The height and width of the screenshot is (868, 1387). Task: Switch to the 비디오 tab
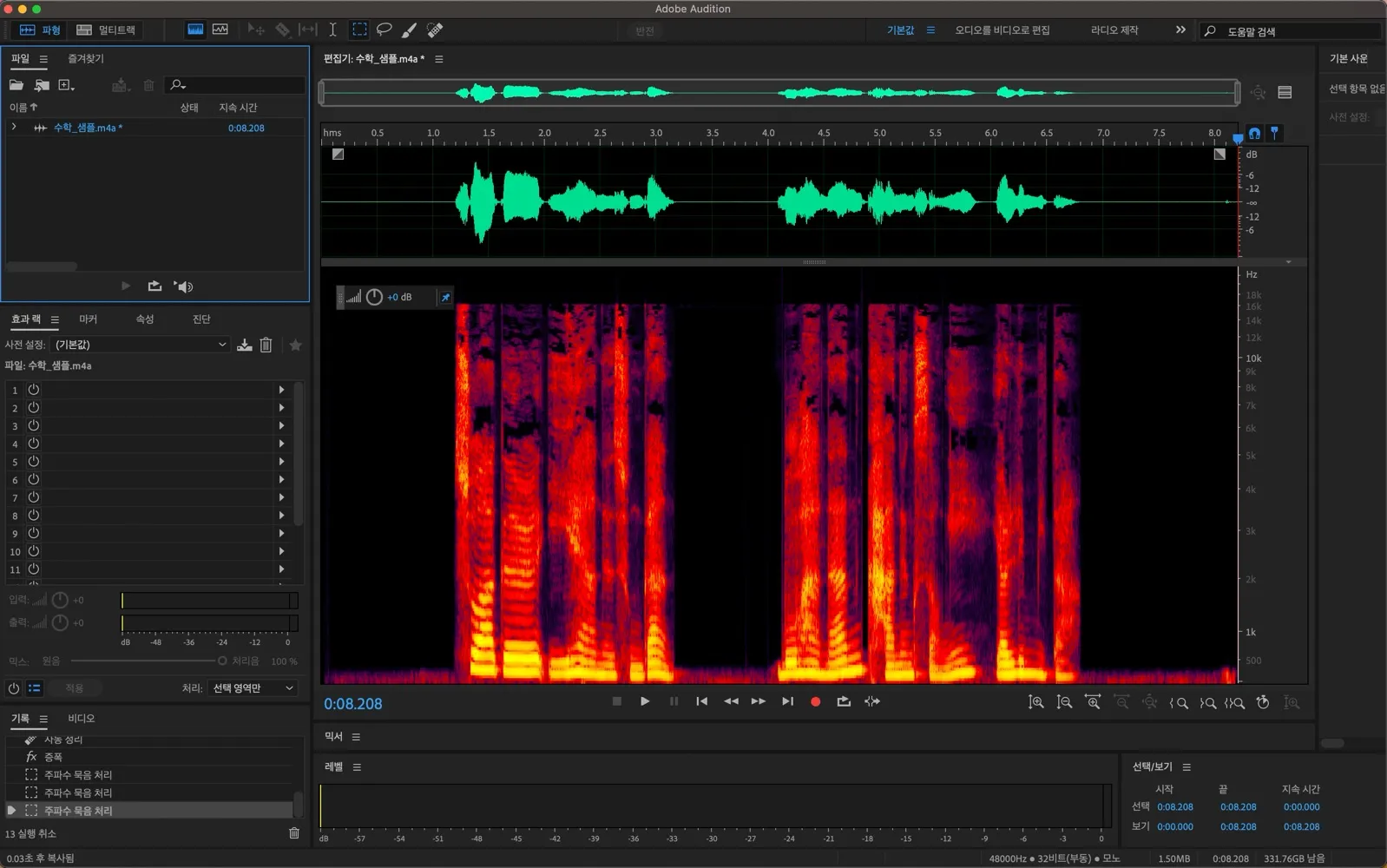click(82, 719)
